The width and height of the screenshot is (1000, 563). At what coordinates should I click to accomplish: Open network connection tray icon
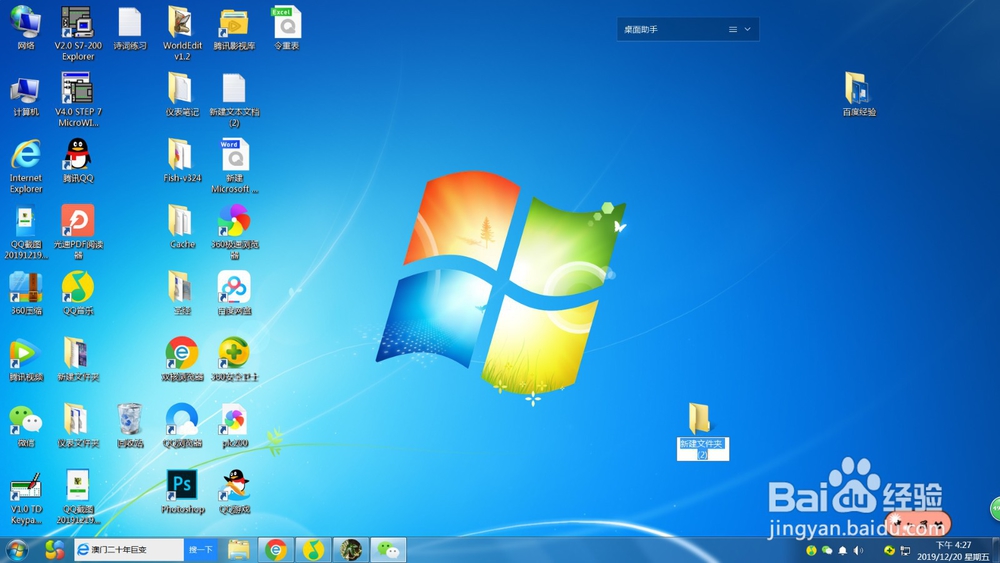(905, 550)
